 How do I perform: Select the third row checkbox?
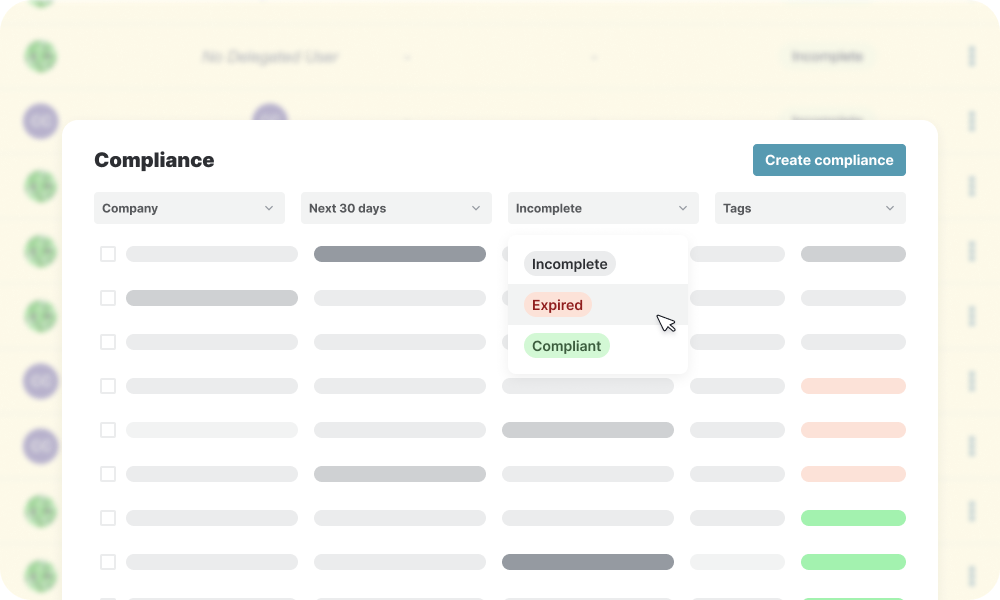click(x=108, y=342)
